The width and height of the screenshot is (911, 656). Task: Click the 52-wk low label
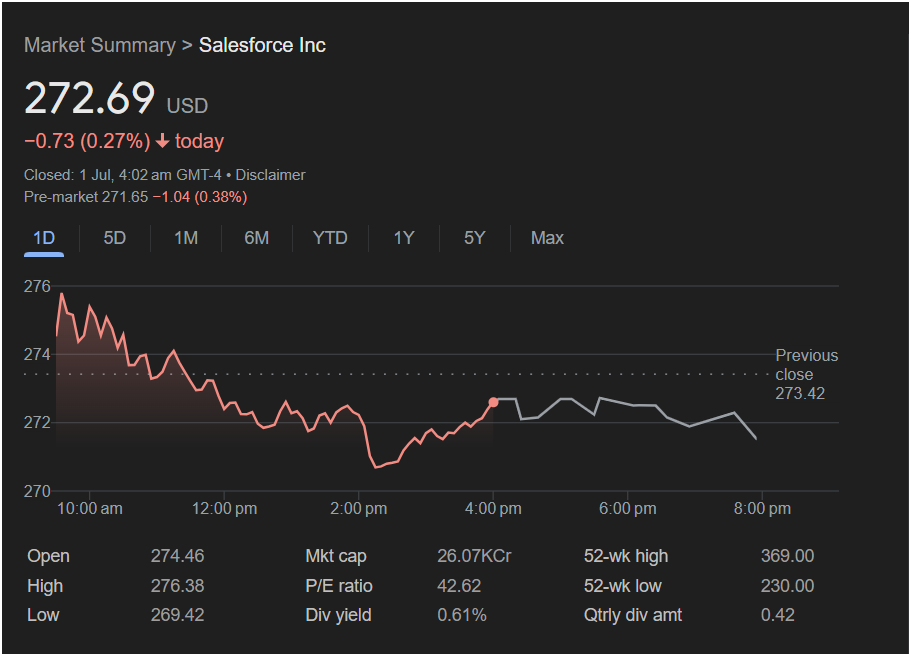coord(622,586)
